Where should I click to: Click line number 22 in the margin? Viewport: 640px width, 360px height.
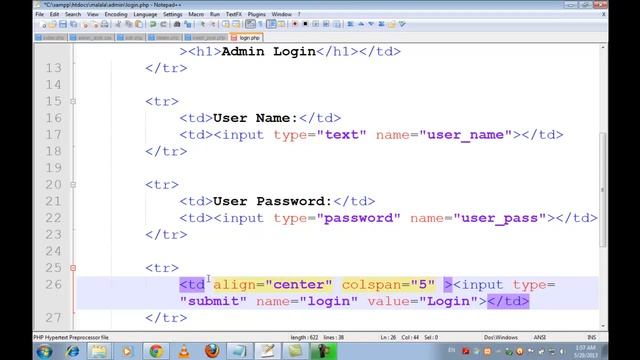click(x=53, y=218)
